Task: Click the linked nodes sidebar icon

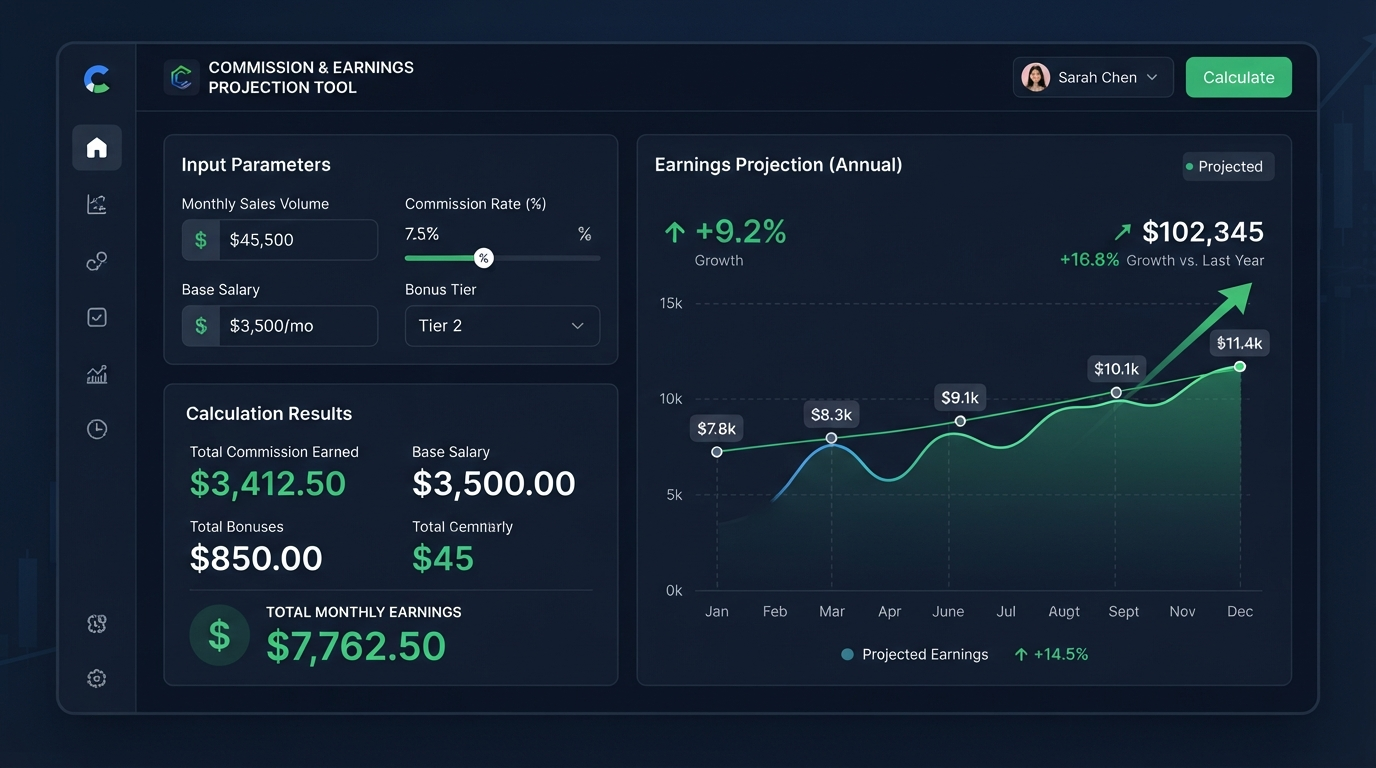Action: click(x=97, y=261)
